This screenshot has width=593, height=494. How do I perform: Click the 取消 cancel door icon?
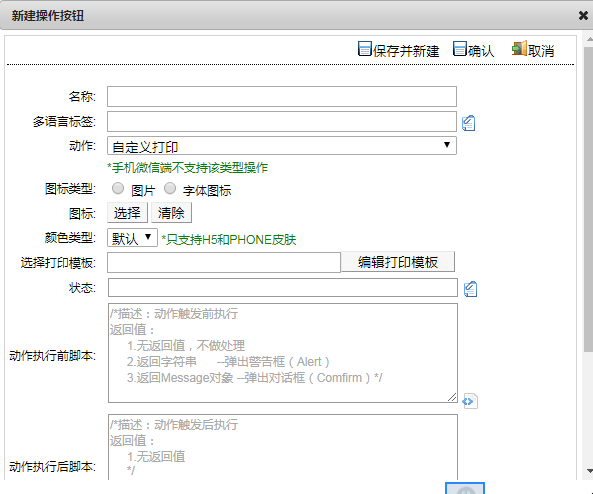tap(519, 48)
